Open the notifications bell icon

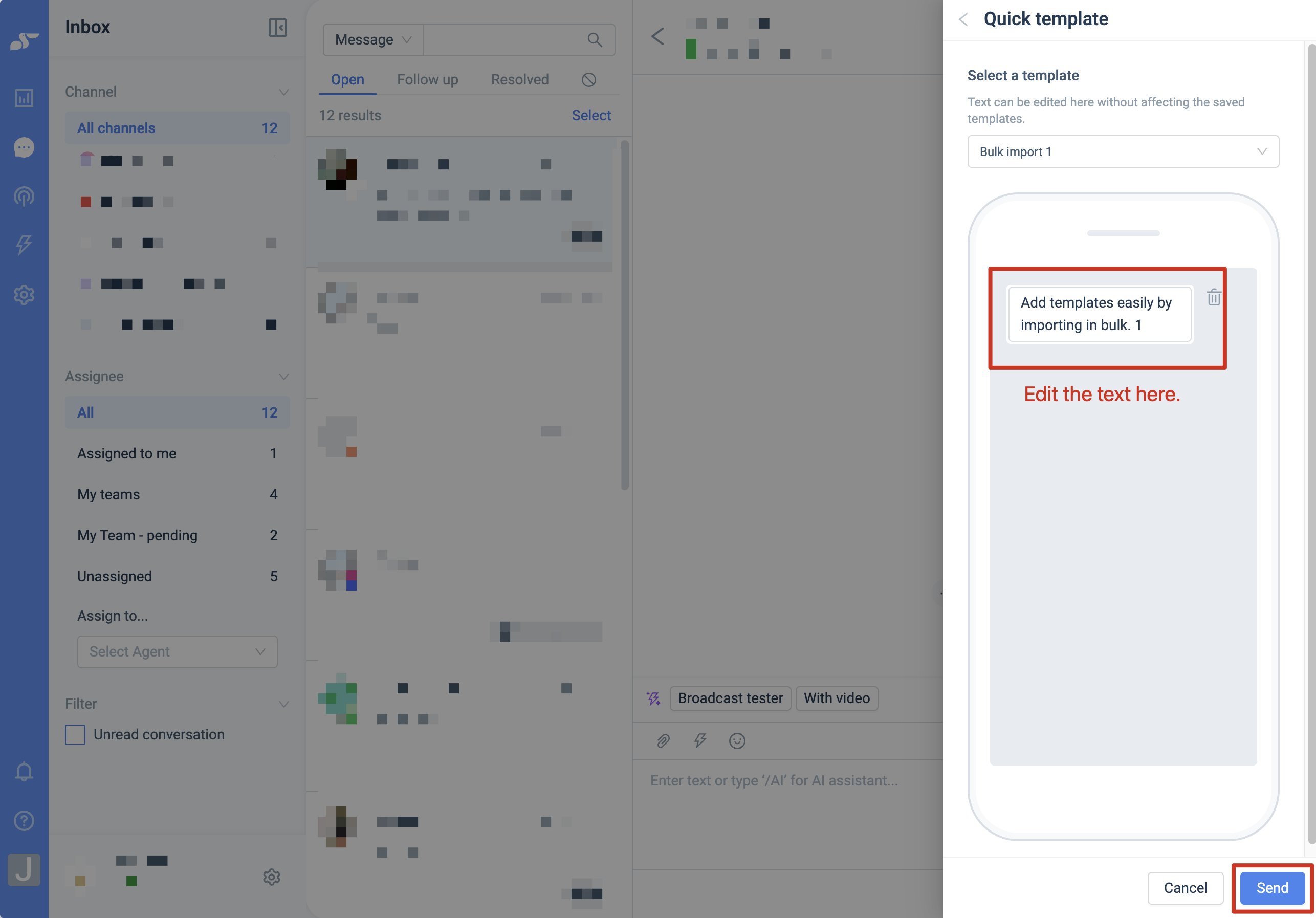[24, 772]
